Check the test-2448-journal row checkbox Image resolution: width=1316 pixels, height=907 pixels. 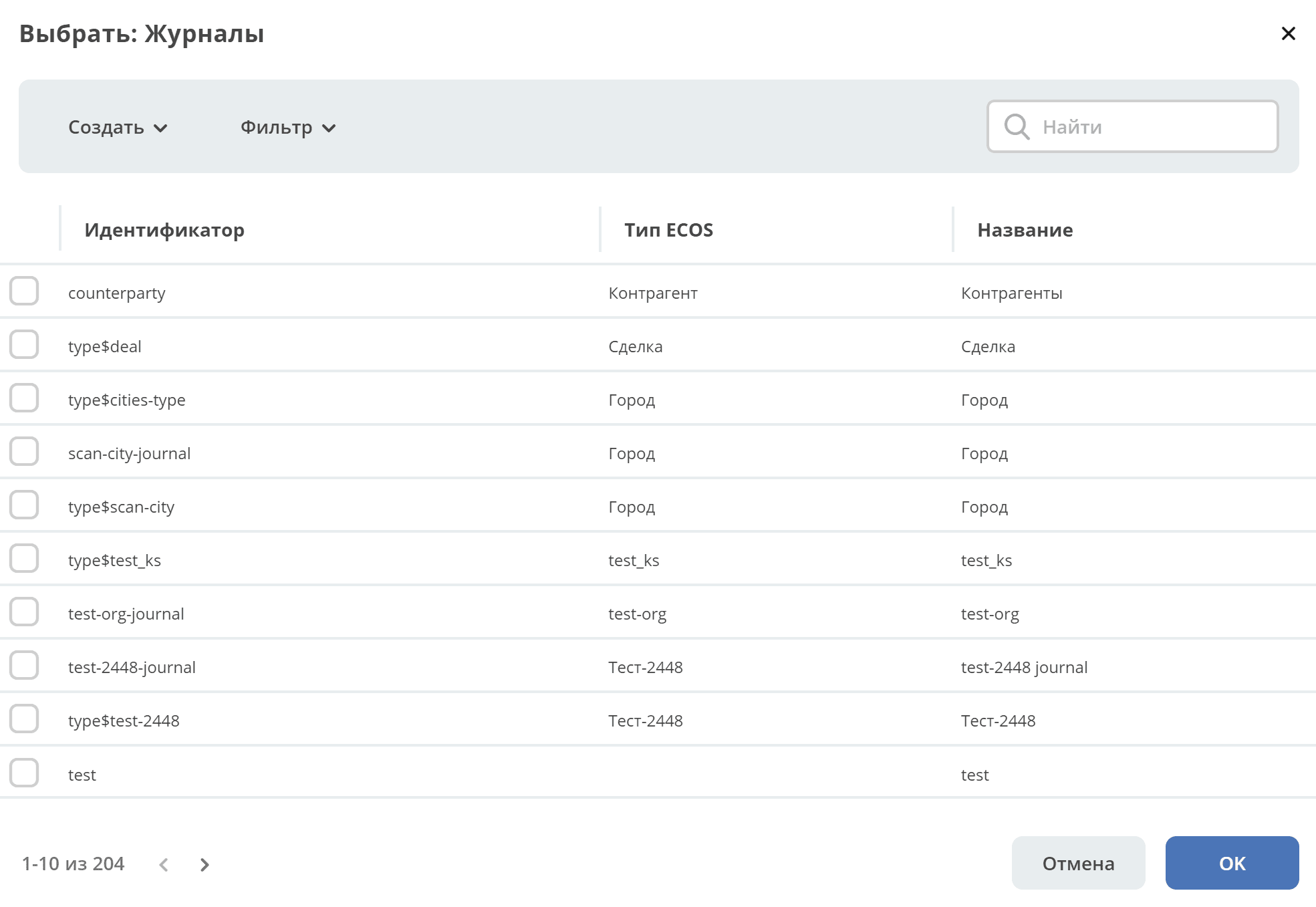(24, 666)
